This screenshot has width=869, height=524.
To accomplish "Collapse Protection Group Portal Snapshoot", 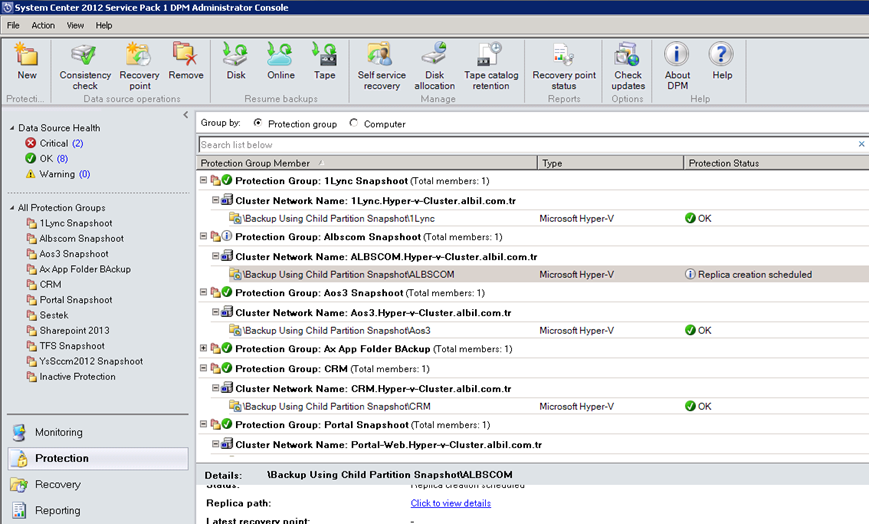I will point(203,424).
